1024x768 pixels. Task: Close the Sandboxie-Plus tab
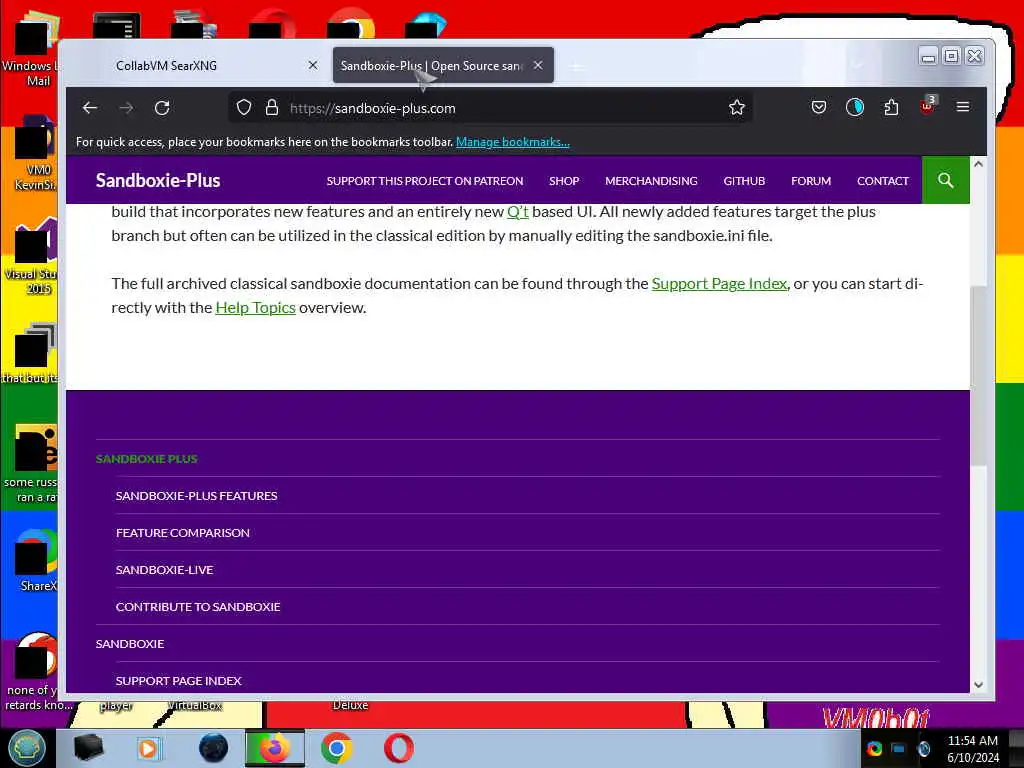pyautogui.click(x=538, y=65)
